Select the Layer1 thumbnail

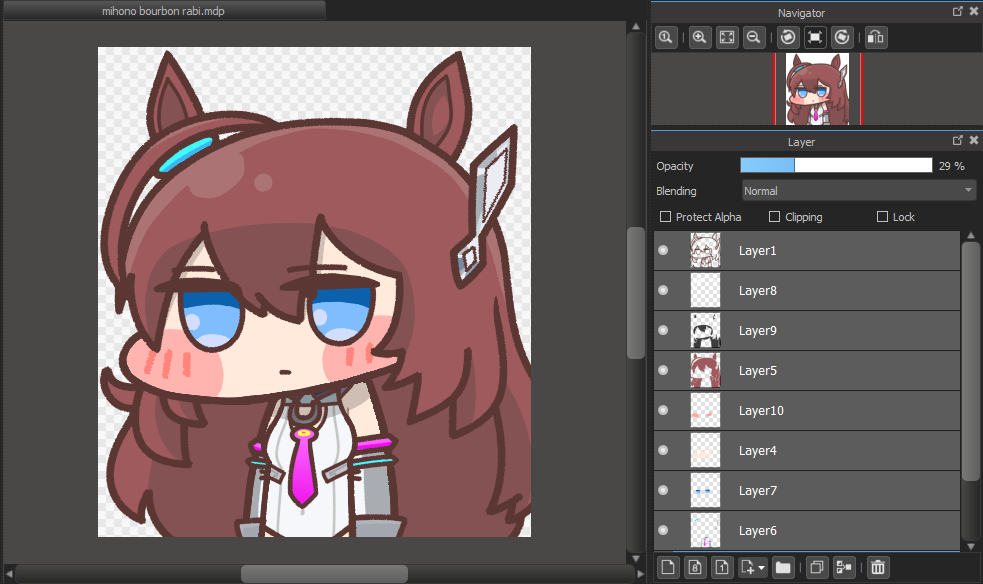(x=705, y=251)
